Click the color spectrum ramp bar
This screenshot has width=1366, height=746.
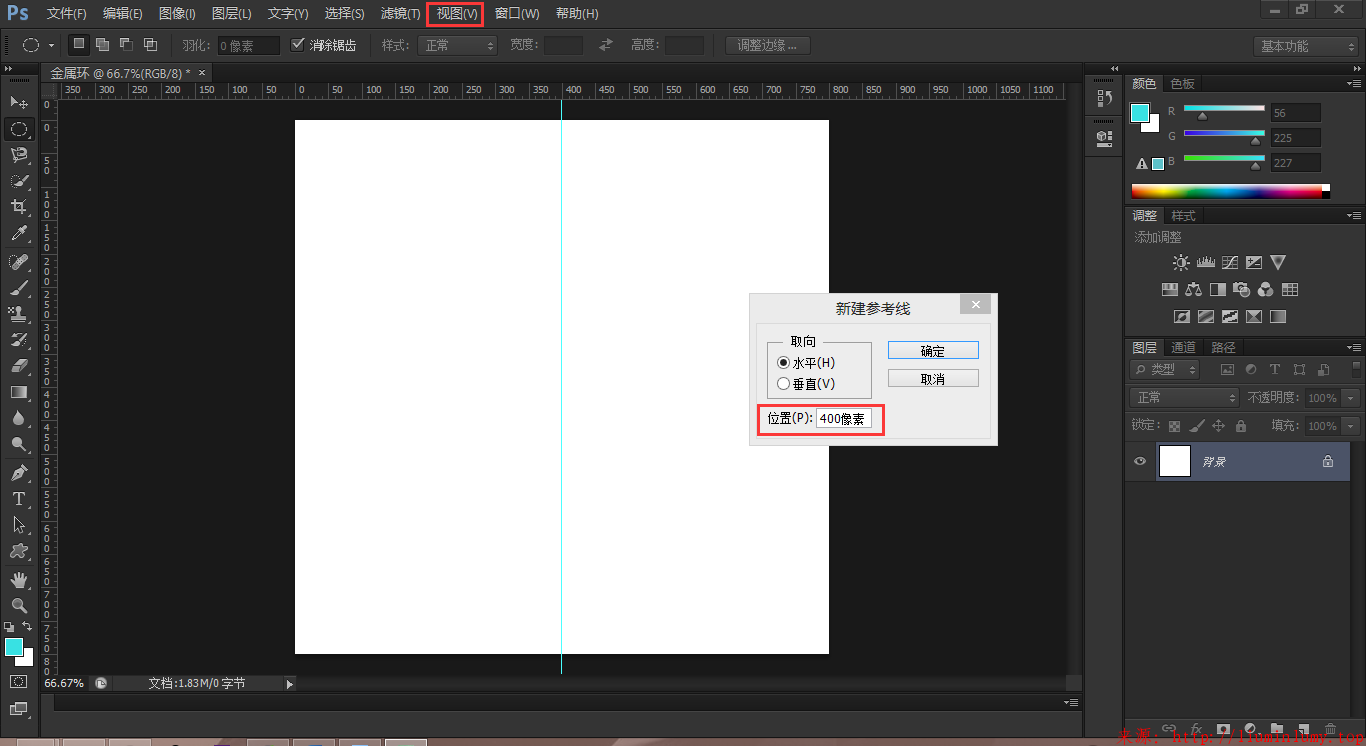[x=1230, y=191]
